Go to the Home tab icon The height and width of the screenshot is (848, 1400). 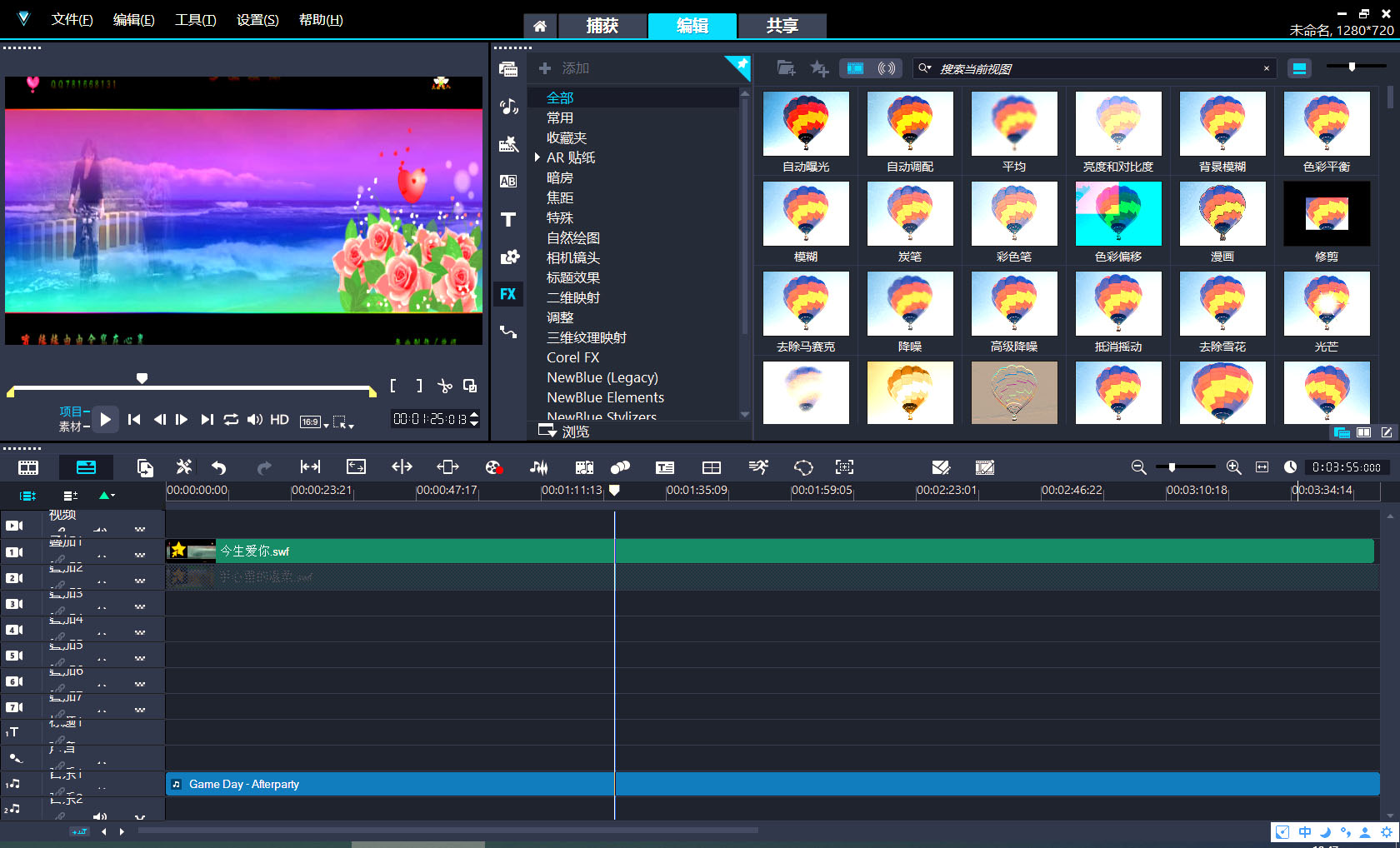tap(540, 26)
